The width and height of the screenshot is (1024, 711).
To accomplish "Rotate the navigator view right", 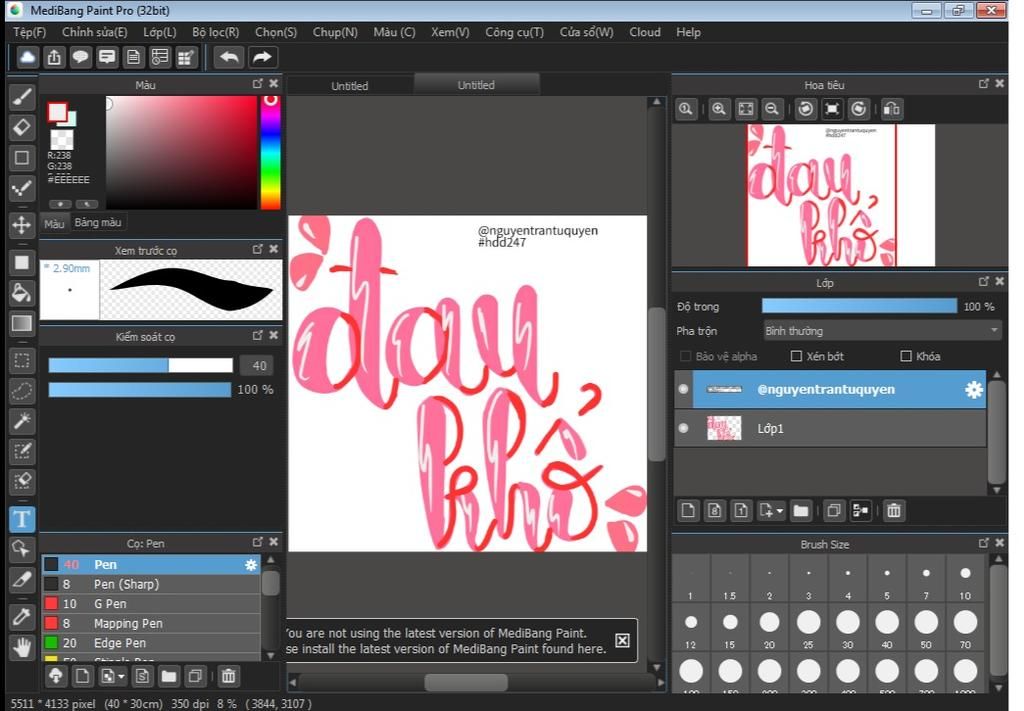I will [859, 109].
